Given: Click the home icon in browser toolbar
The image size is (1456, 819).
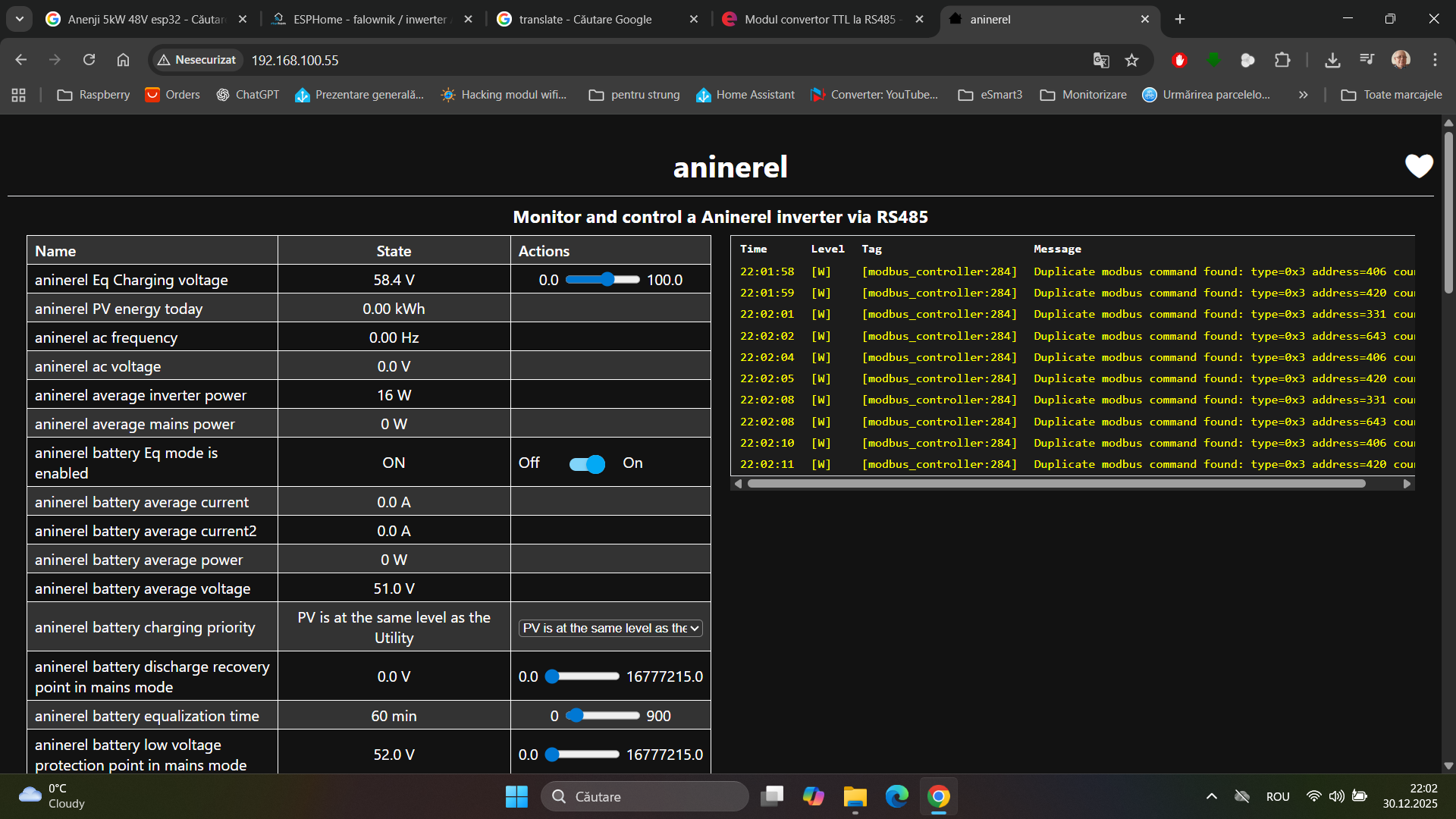Looking at the screenshot, I should pyautogui.click(x=123, y=60).
